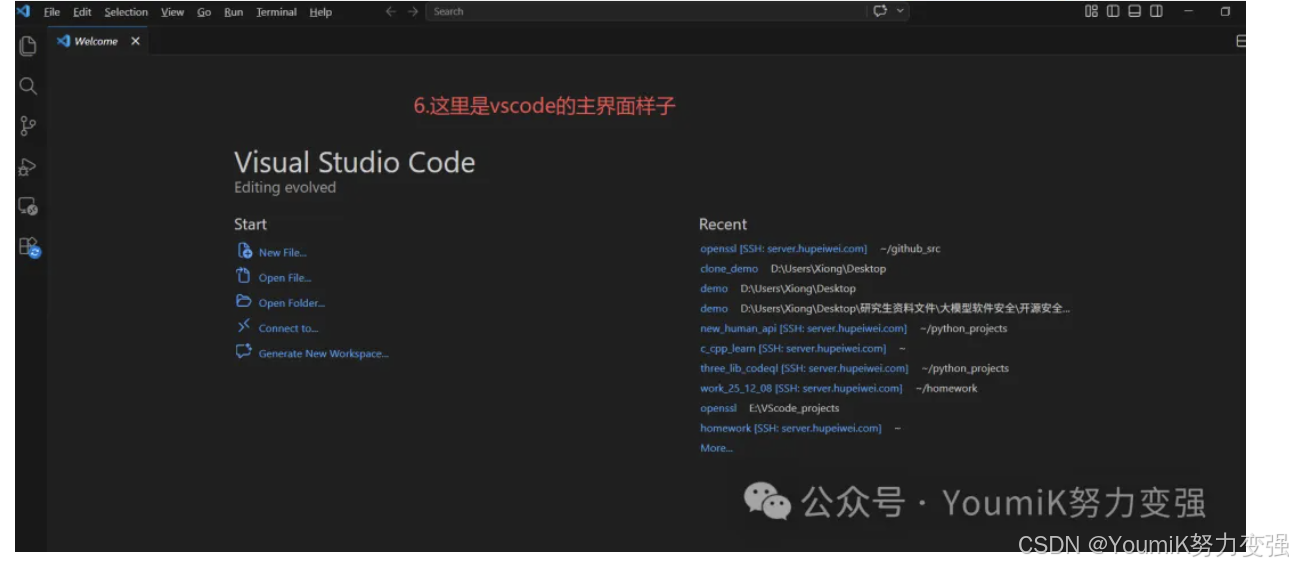Open the Run menu
The image size is (1293, 567).
pos(234,12)
